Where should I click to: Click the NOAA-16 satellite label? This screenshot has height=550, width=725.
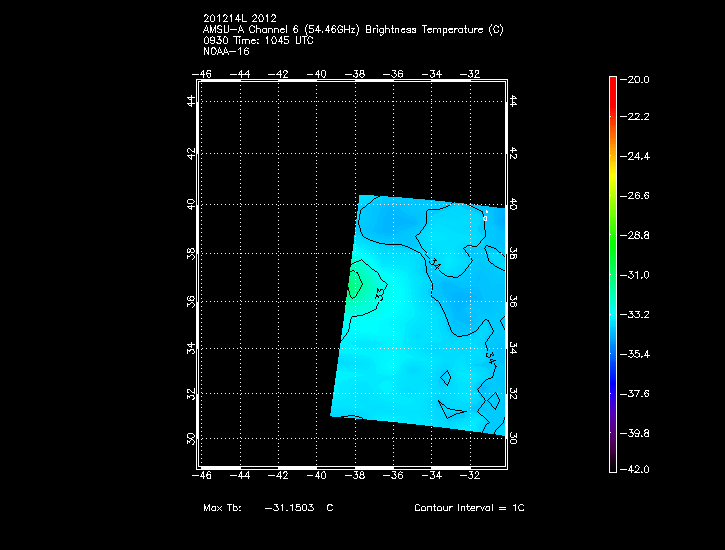pos(226,51)
